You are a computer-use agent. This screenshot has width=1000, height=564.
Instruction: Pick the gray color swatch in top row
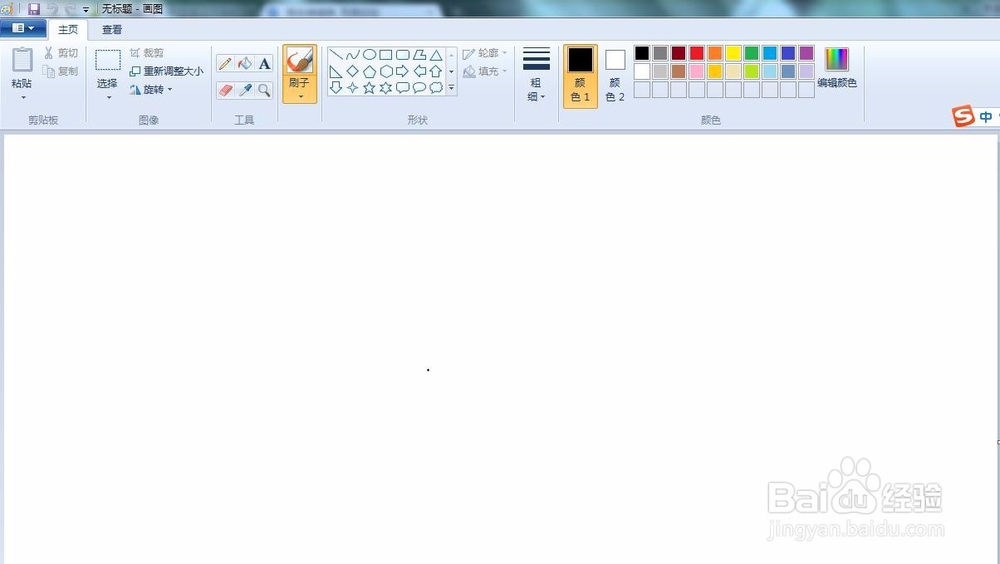tap(661, 53)
